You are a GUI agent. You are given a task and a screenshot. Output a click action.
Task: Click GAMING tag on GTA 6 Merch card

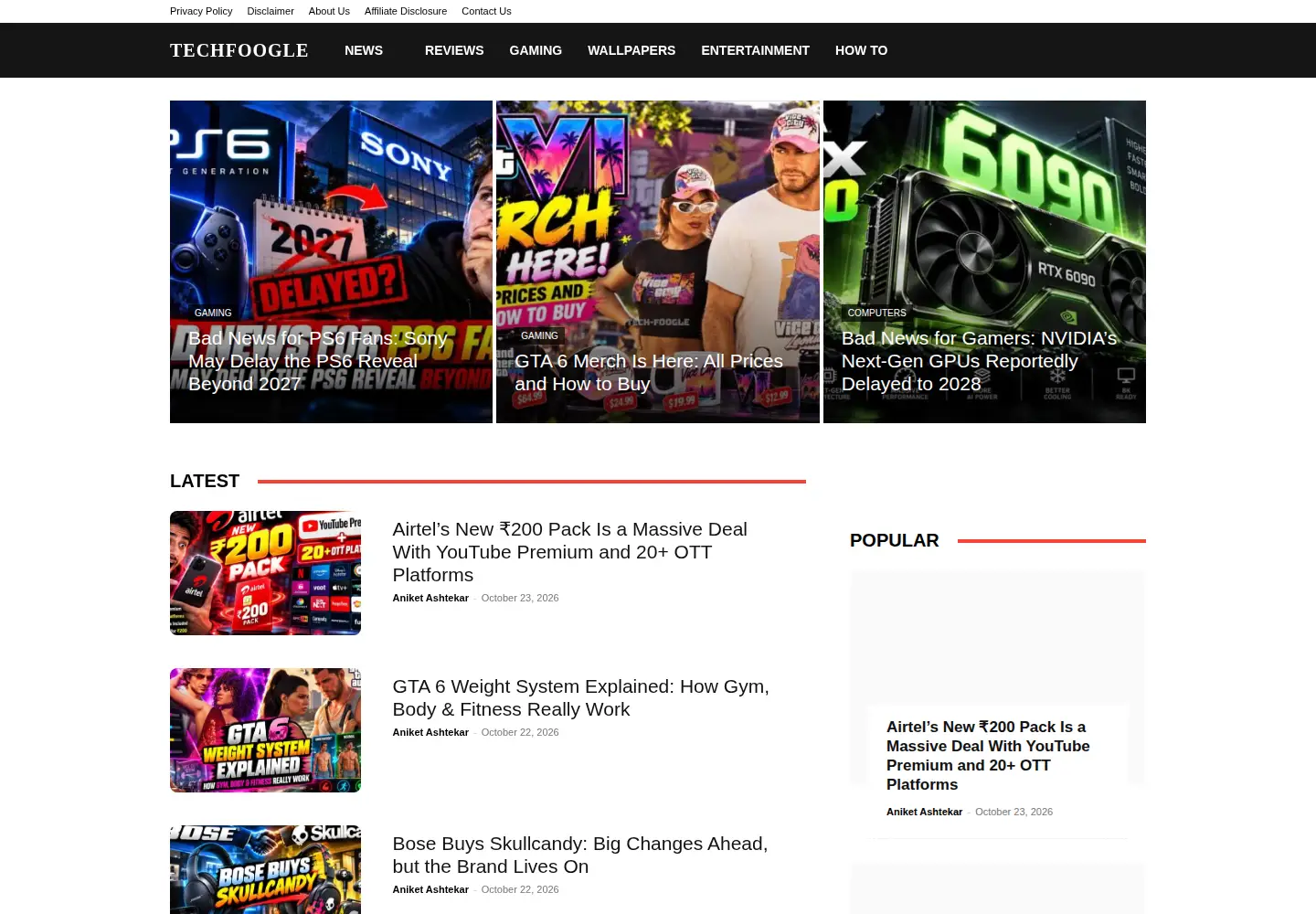click(x=539, y=335)
